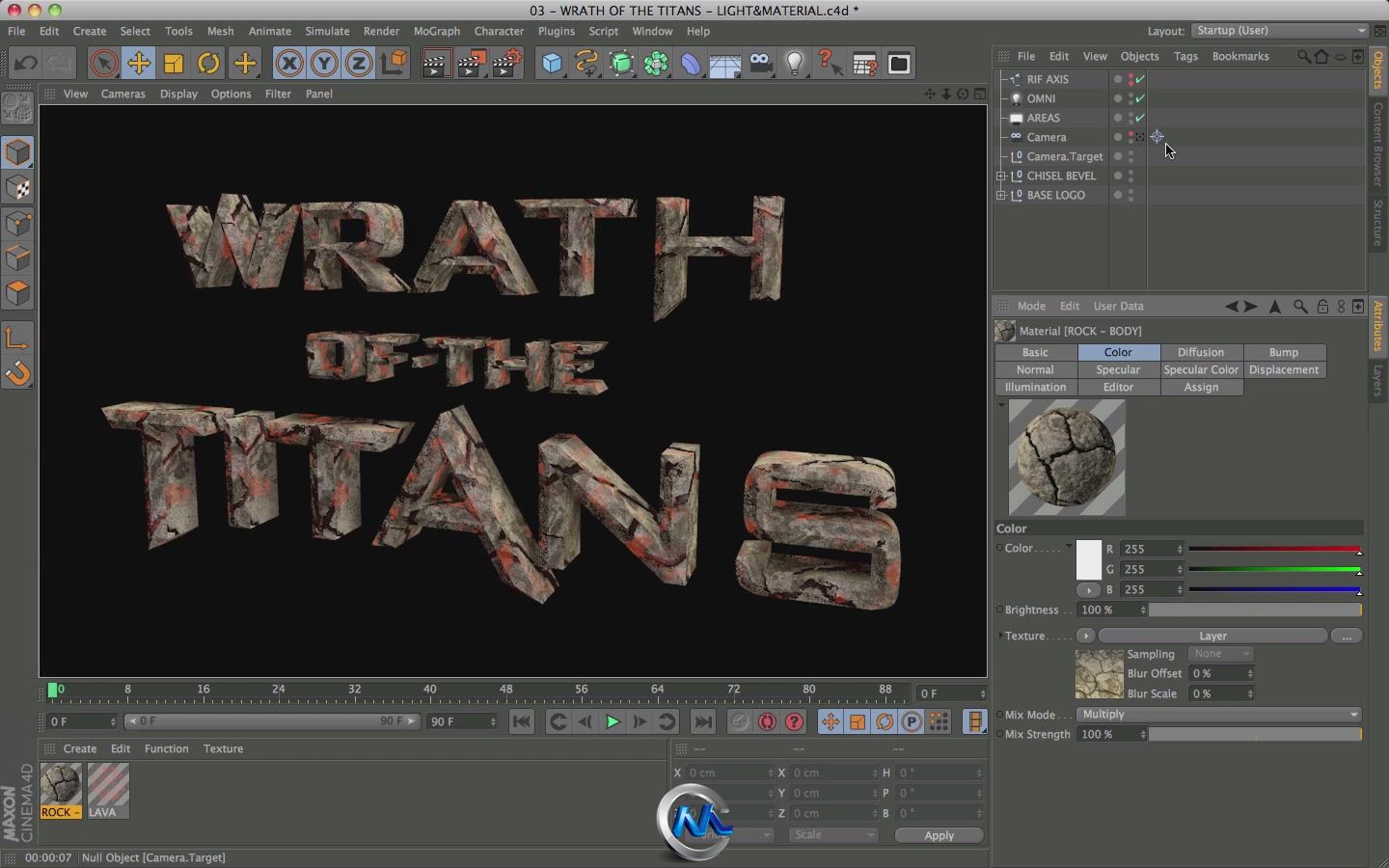Open the Scale coordinate mode dropdown

832,835
